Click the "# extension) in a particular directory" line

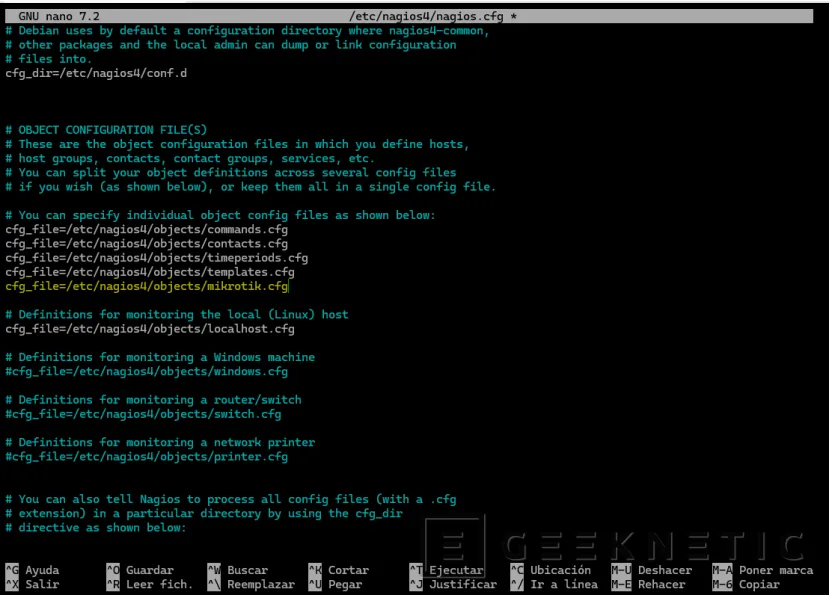(x=204, y=514)
